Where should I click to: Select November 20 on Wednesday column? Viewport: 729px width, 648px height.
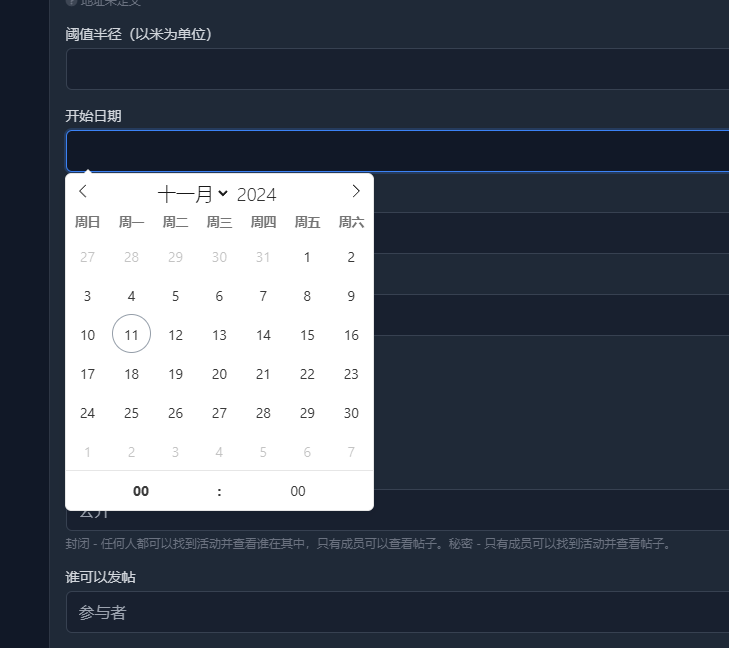pyautogui.click(x=219, y=374)
